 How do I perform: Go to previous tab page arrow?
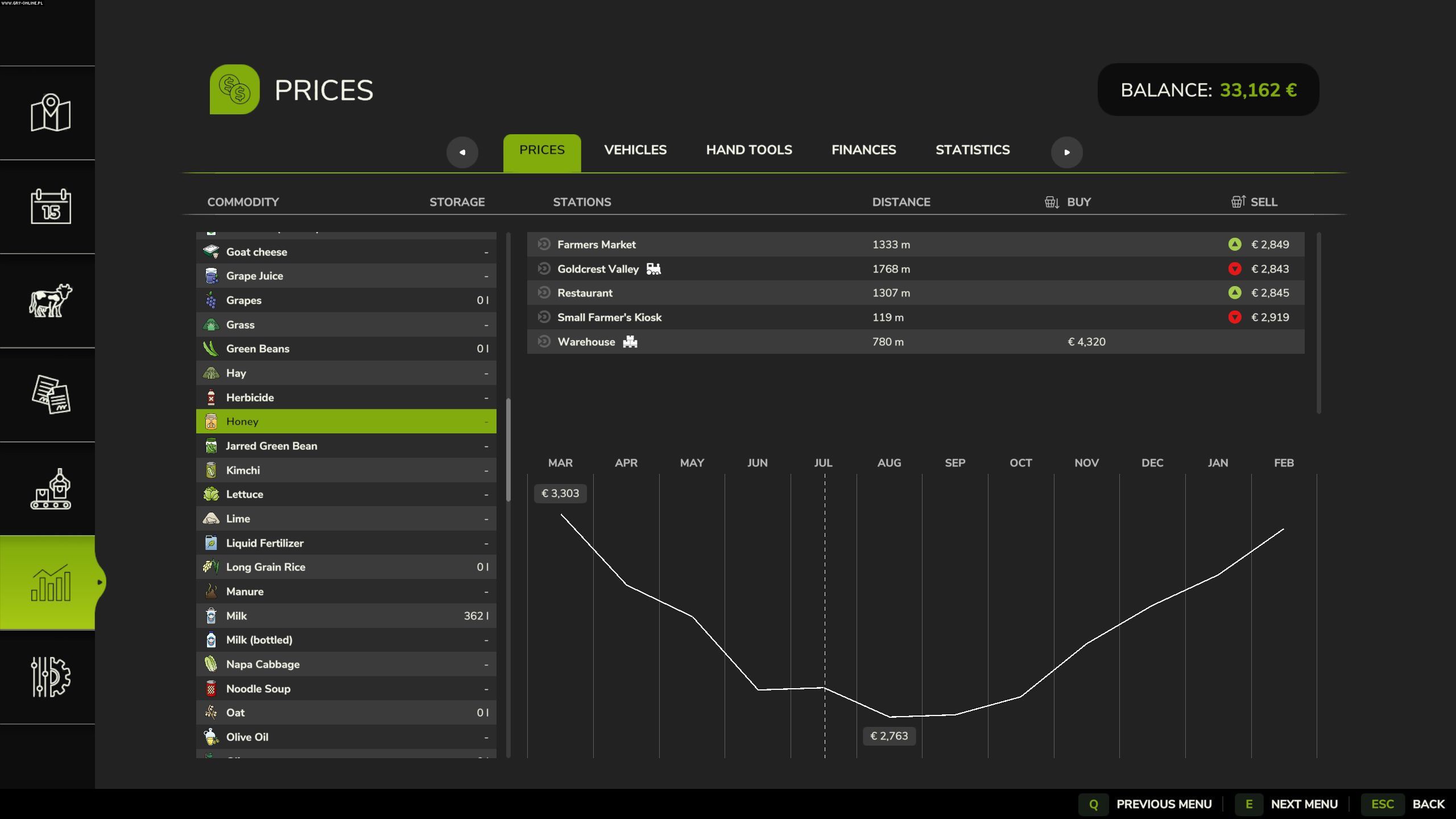click(462, 152)
